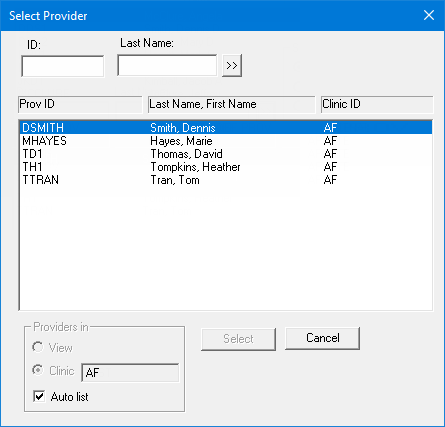Click the >> search button
This screenshot has height=427, width=445.
point(232,66)
